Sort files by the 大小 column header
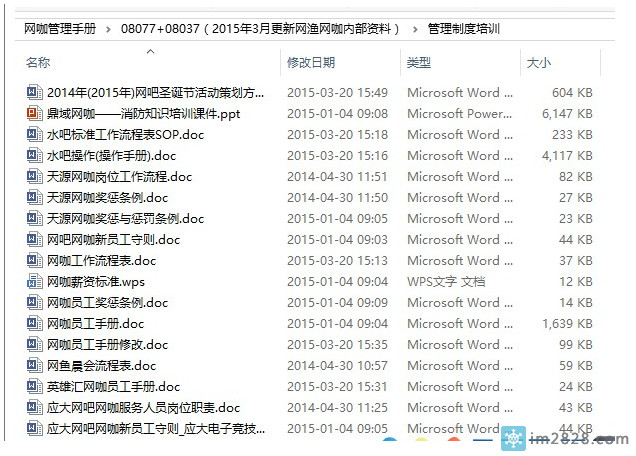Screen dimensions: 636x456 click(538, 63)
